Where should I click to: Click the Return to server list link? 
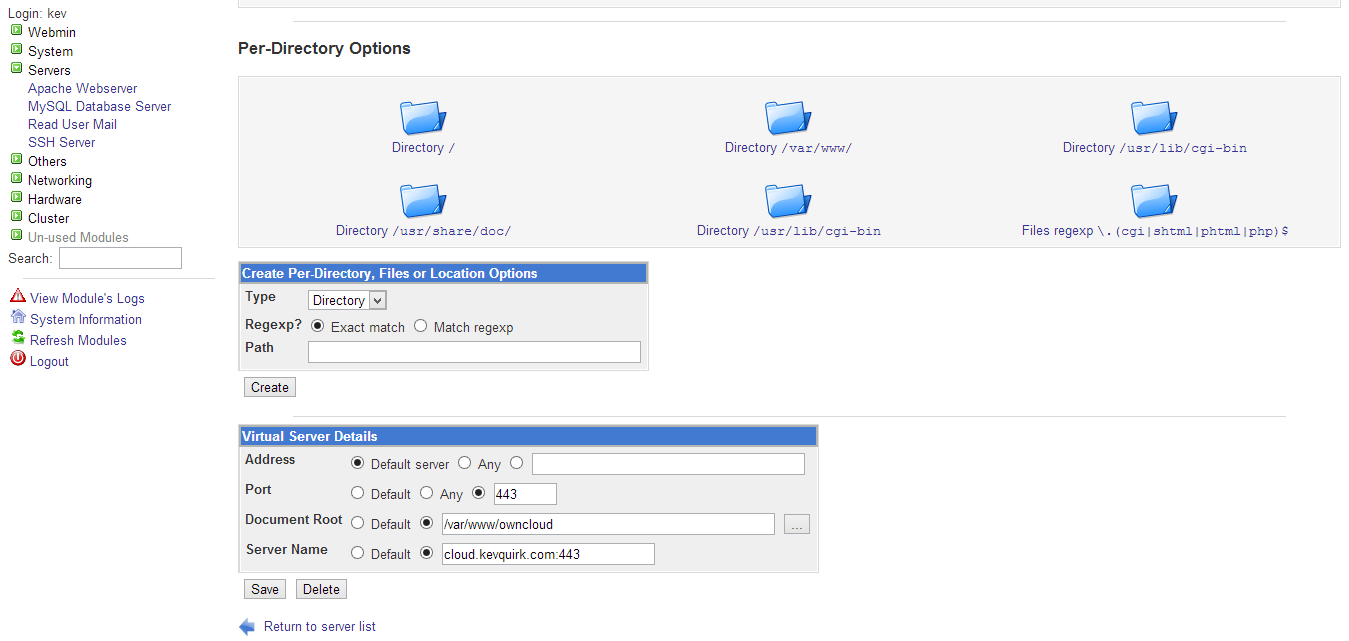(x=319, y=626)
